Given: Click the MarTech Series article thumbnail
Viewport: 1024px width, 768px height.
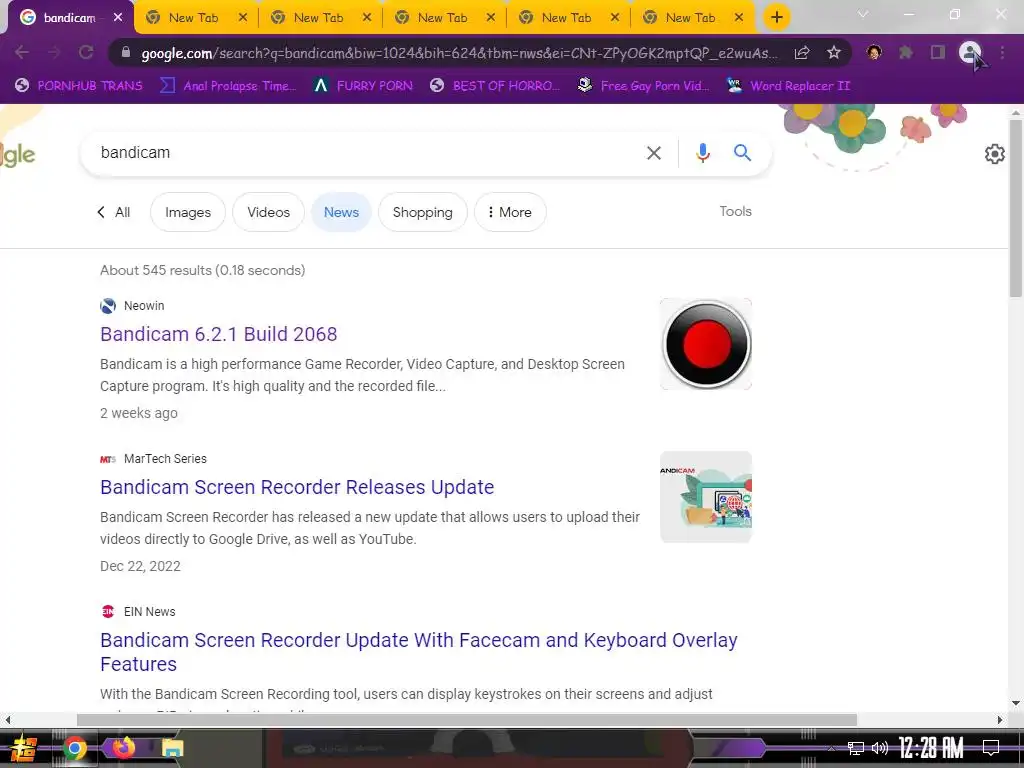Looking at the screenshot, I should tap(706, 497).
